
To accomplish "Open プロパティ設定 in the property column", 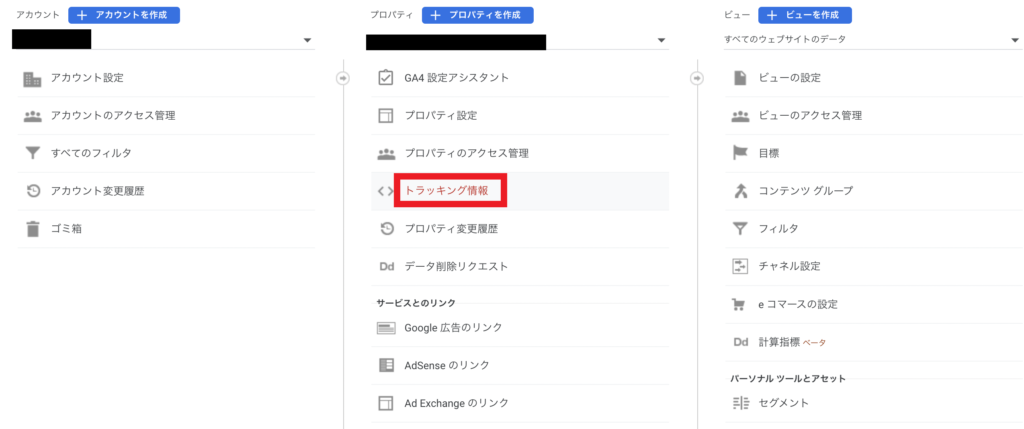I will click(520, 116).
